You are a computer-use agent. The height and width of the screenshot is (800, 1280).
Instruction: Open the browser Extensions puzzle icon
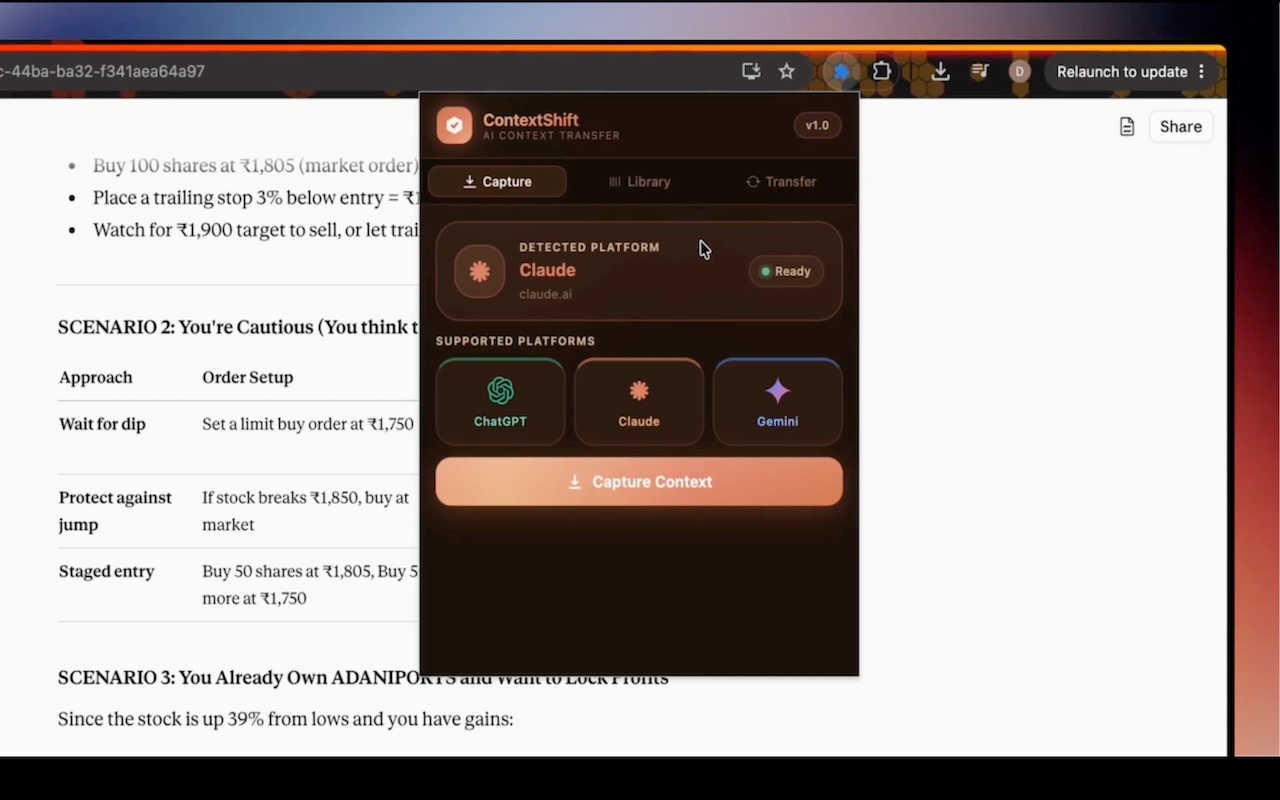881,72
